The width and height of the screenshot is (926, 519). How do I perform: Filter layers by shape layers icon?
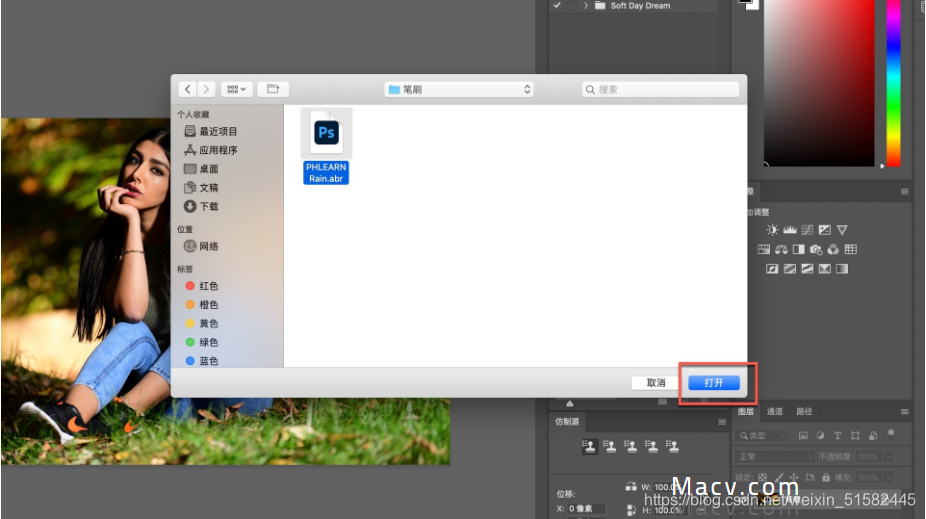click(855, 436)
